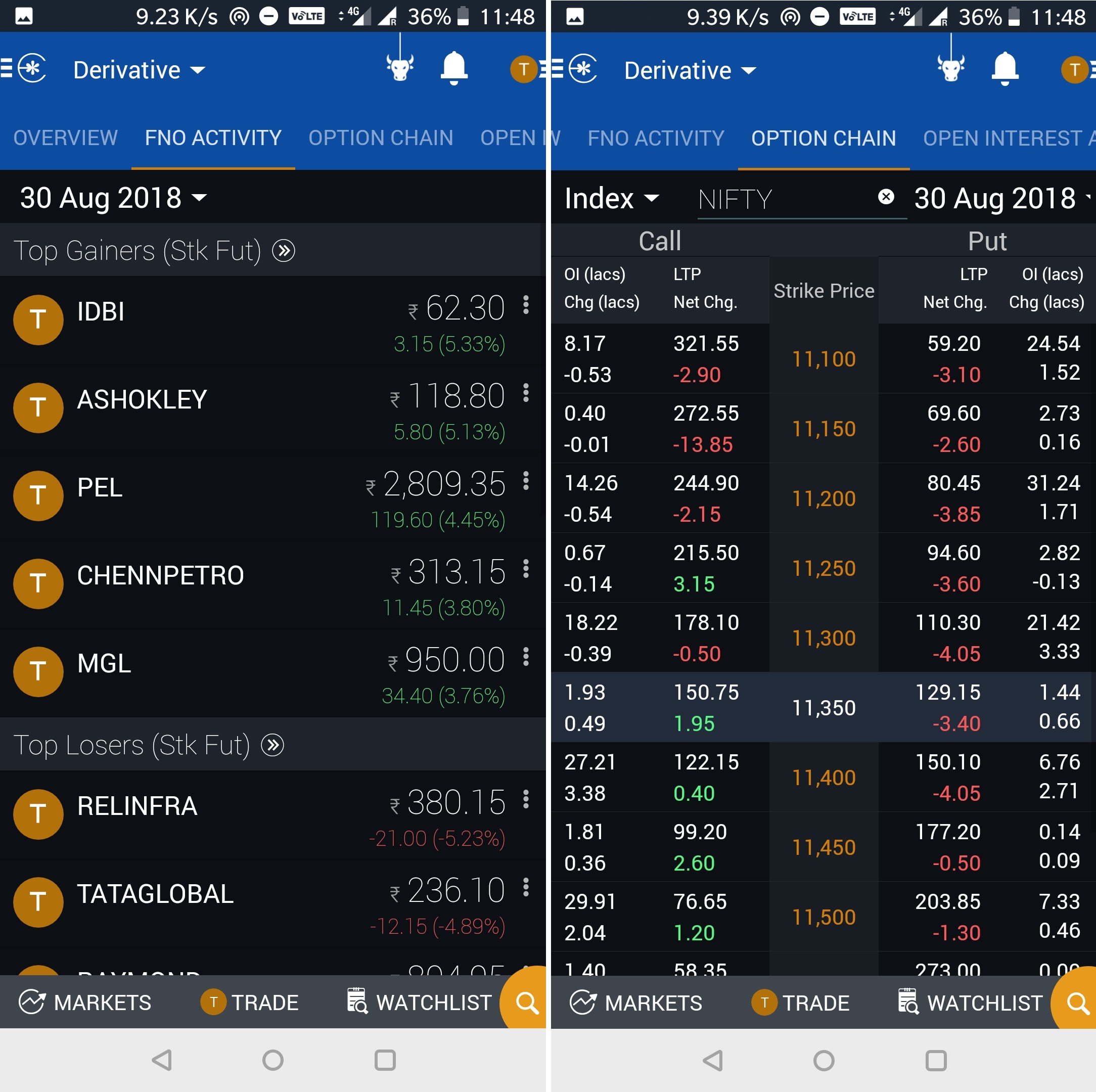
Task: Open three-dot menu for IDBI
Action: 526,305
